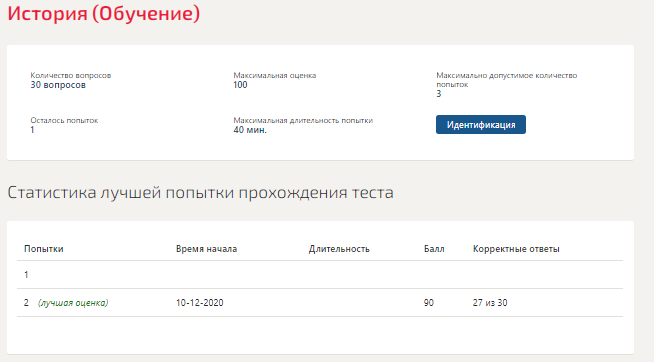Sort by Балл column header
This screenshot has height=362, width=654.
pyautogui.click(x=434, y=249)
